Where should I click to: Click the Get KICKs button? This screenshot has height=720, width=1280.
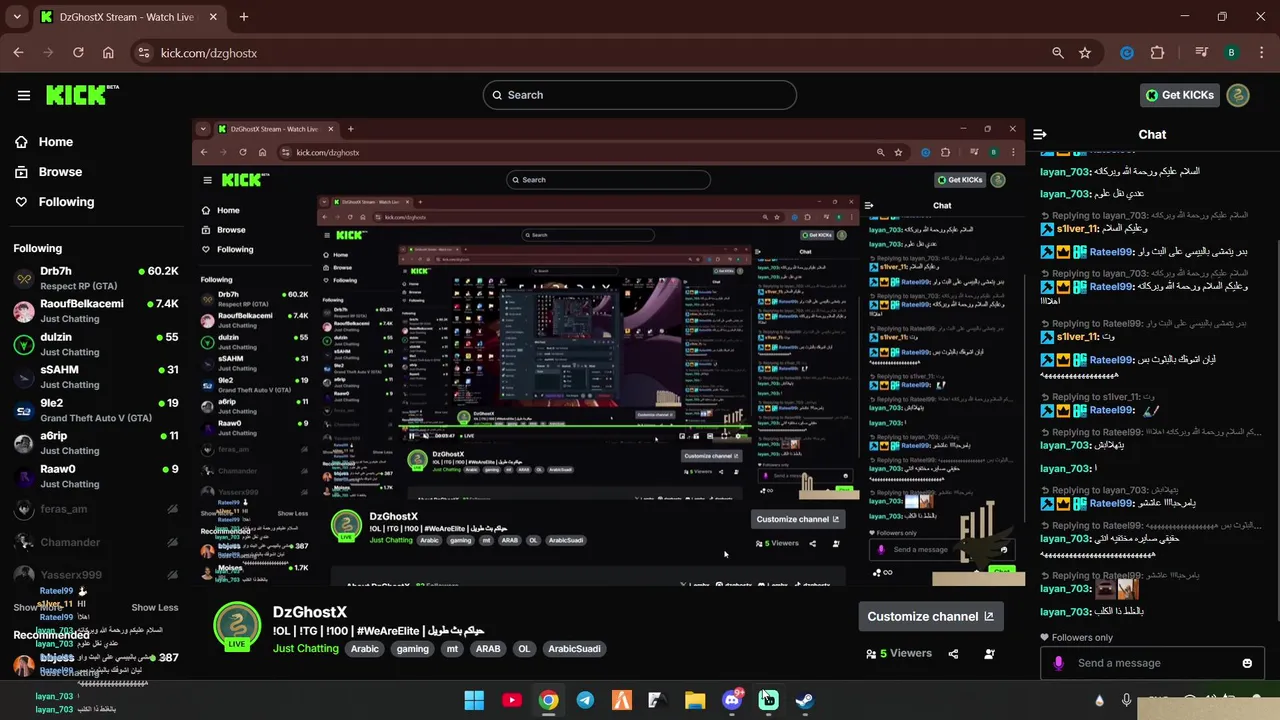point(1180,95)
